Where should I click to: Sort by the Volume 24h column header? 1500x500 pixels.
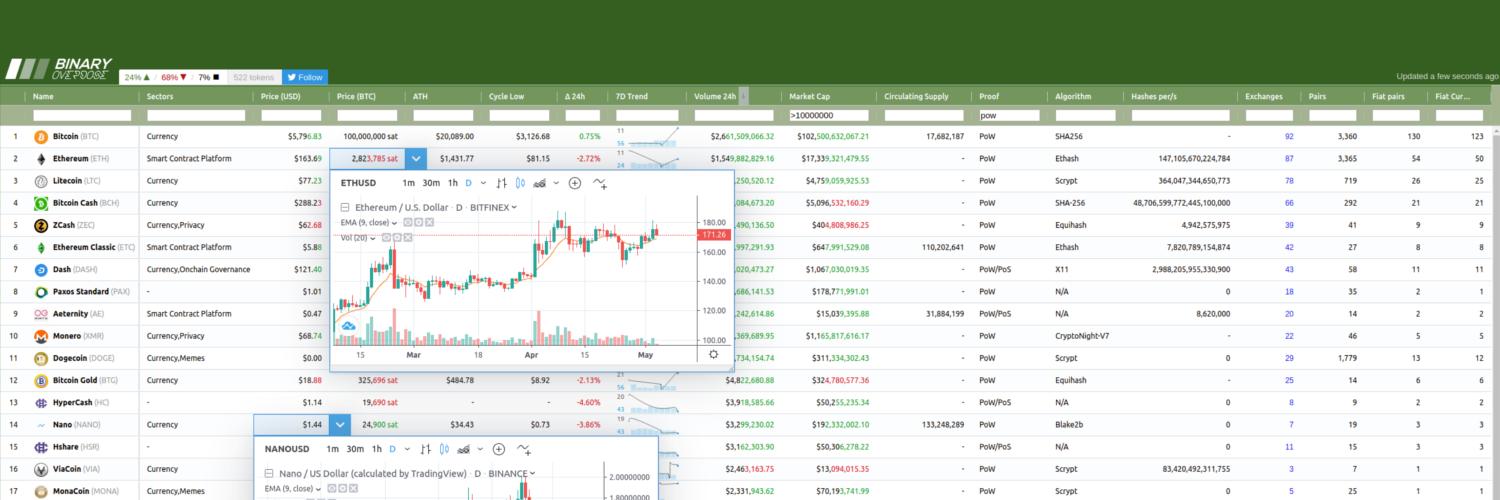[716, 96]
